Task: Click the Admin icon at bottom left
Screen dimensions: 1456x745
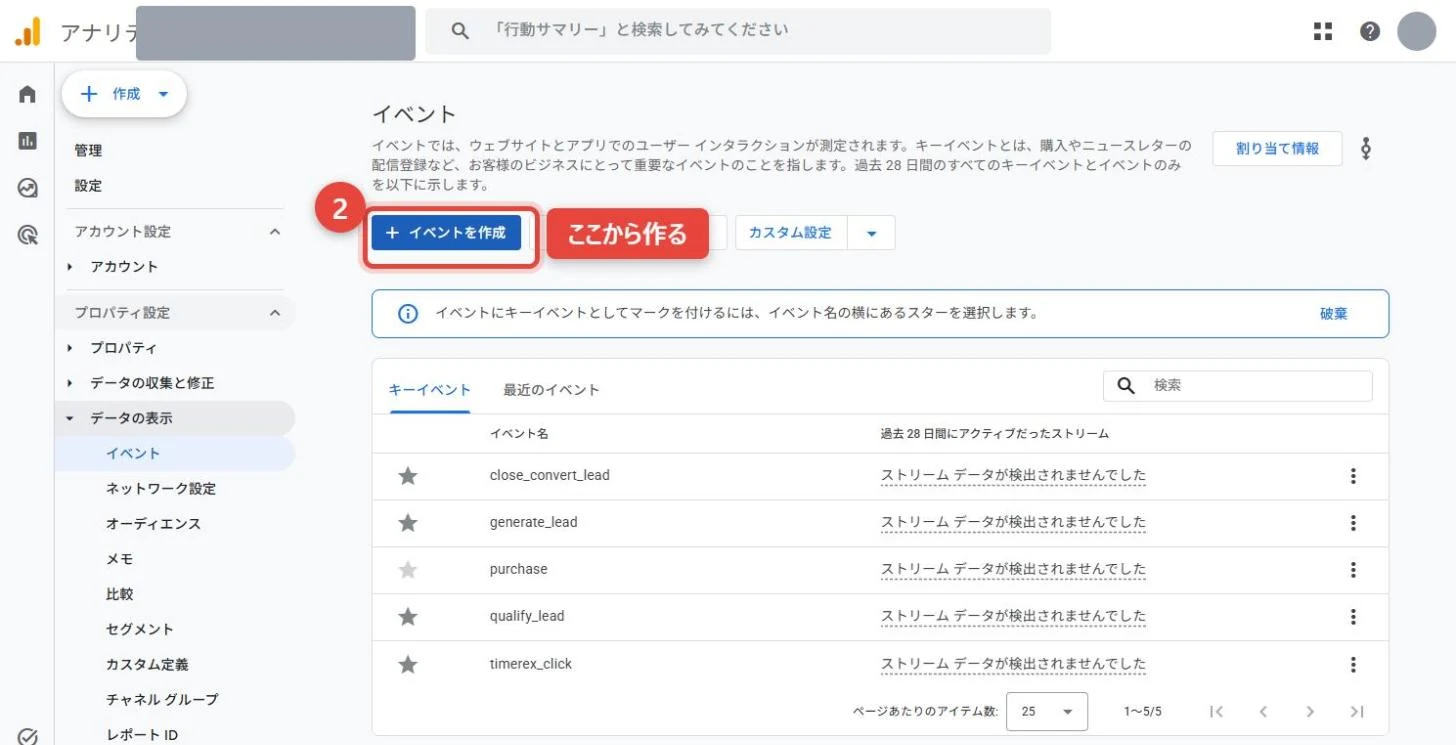Action: [27, 736]
